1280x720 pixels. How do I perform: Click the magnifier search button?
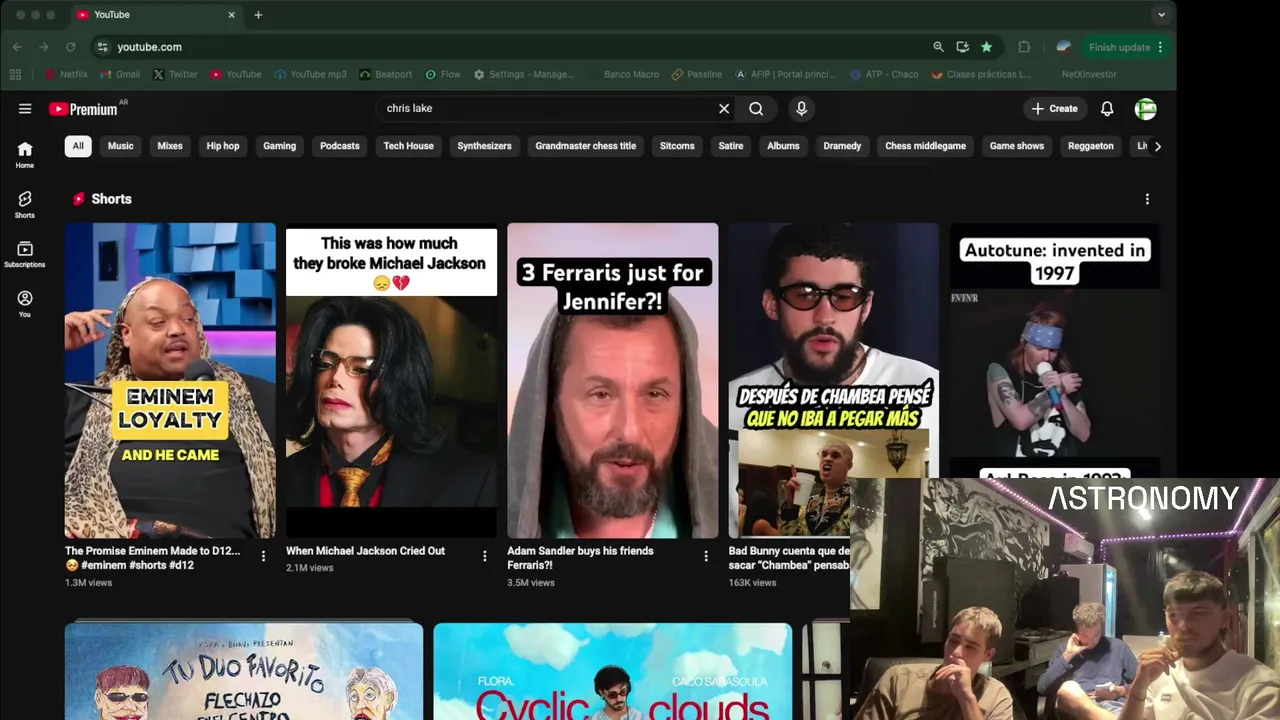(x=756, y=109)
